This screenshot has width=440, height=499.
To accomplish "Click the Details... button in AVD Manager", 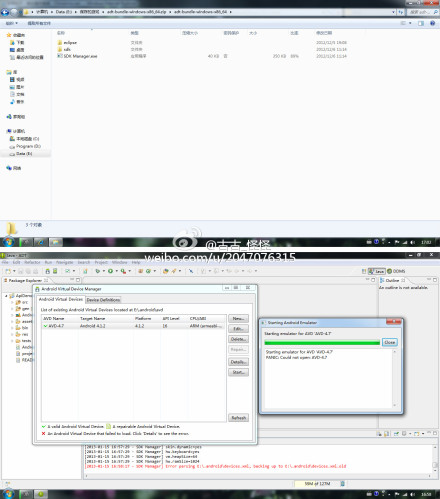I will coord(238,362).
